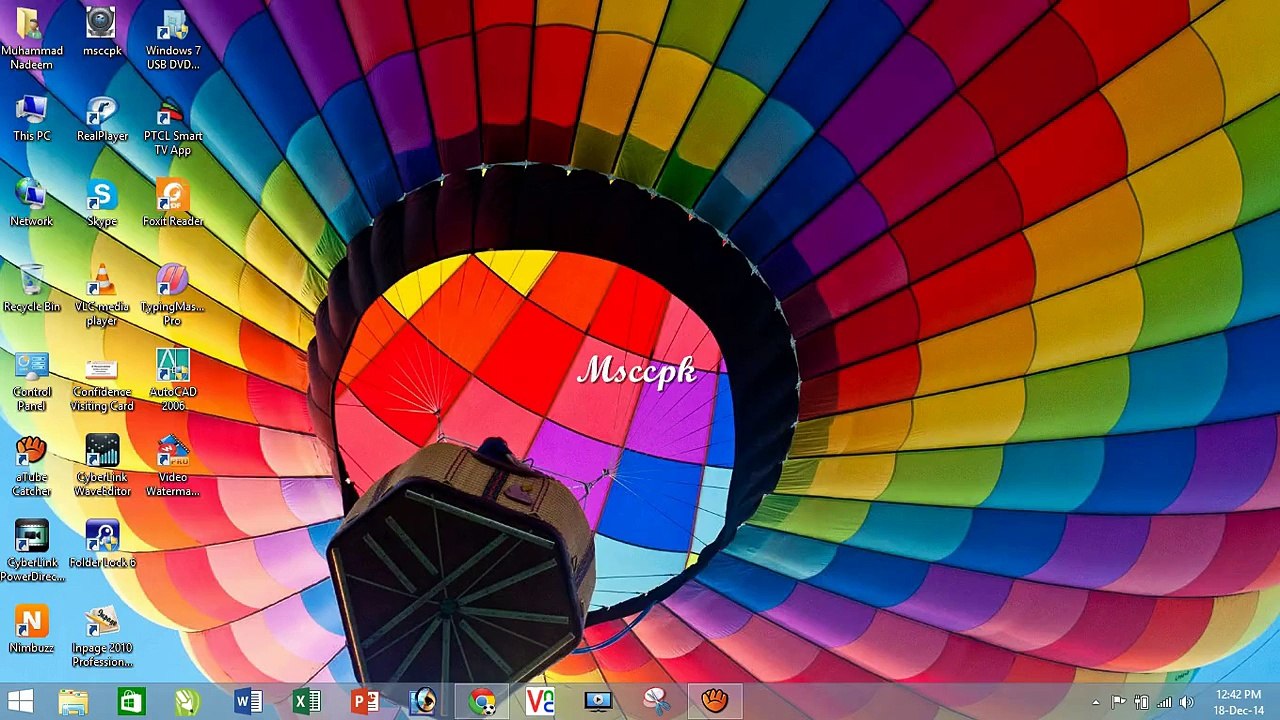Select the Control Panel desktop icon

[x=32, y=381]
